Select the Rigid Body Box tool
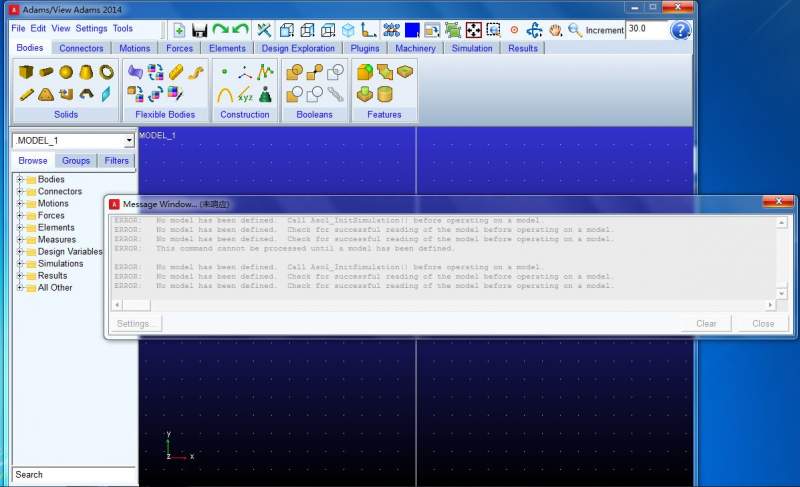Image resolution: width=800 pixels, height=487 pixels. pos(26,72)
